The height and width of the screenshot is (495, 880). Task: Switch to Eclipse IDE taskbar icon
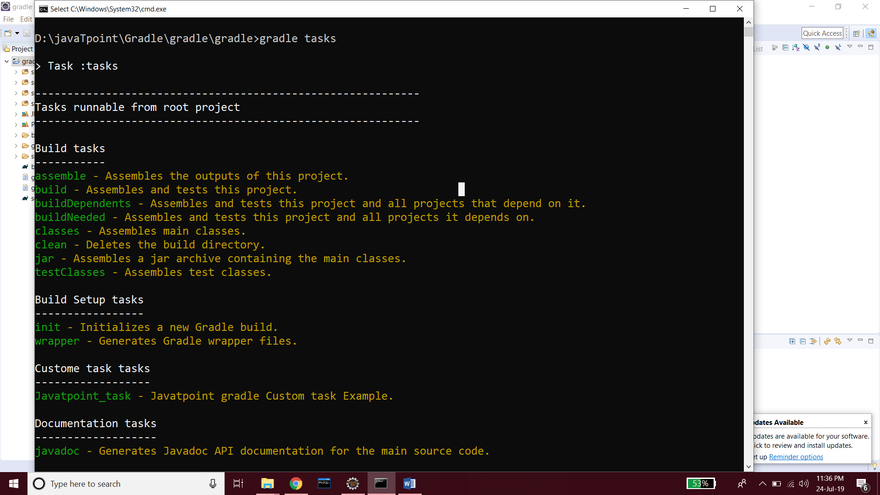point(352,483)
